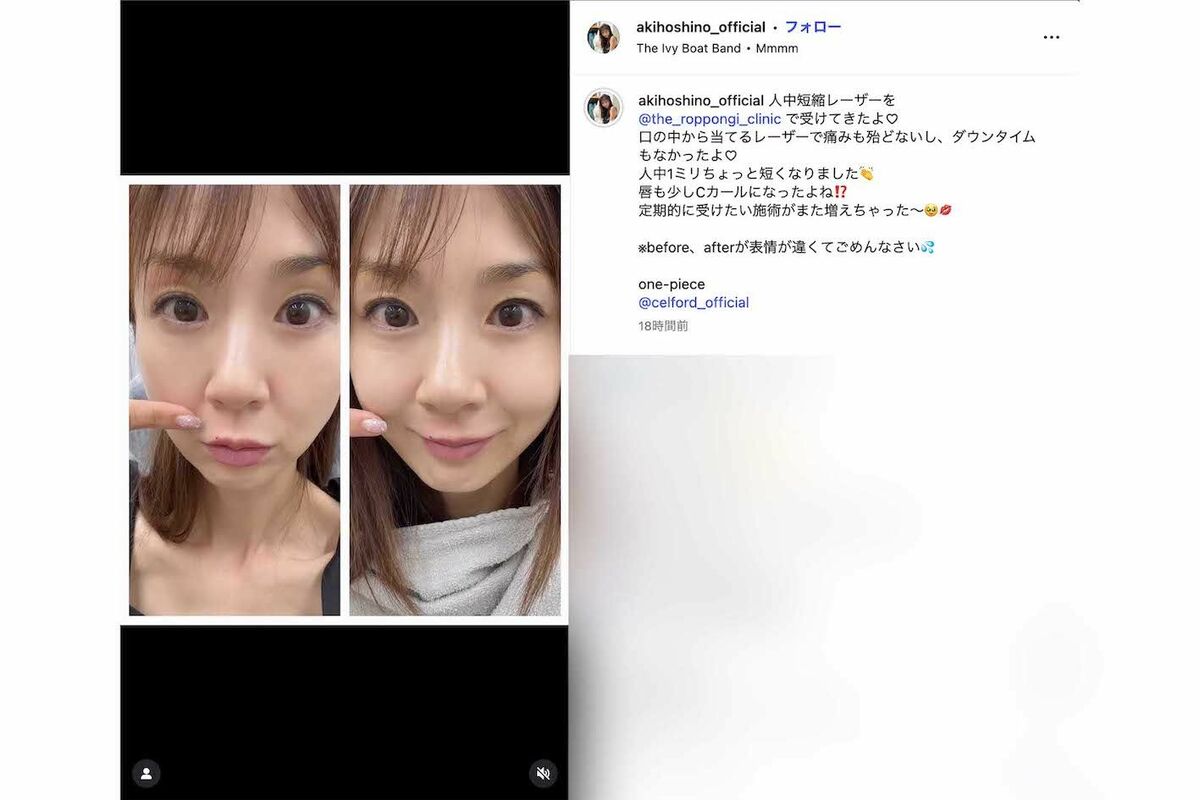Show tagged people on the video
Viewport: 1200px width, 800px height.
(x=146, y=773)
